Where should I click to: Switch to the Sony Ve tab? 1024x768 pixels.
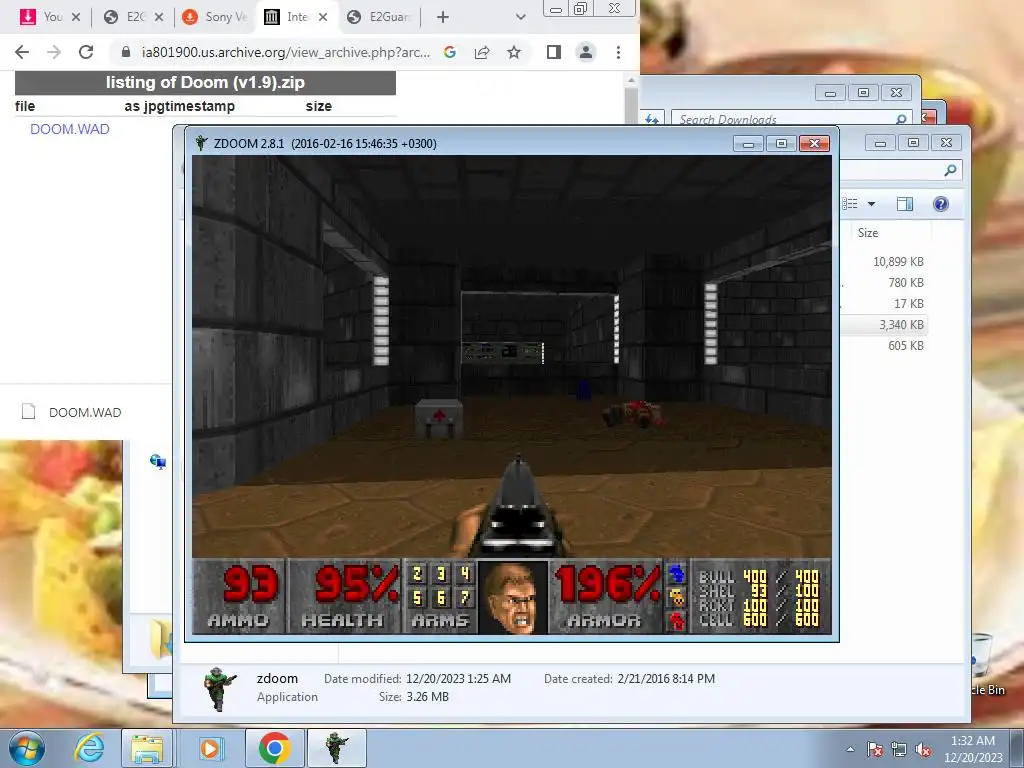216,17
